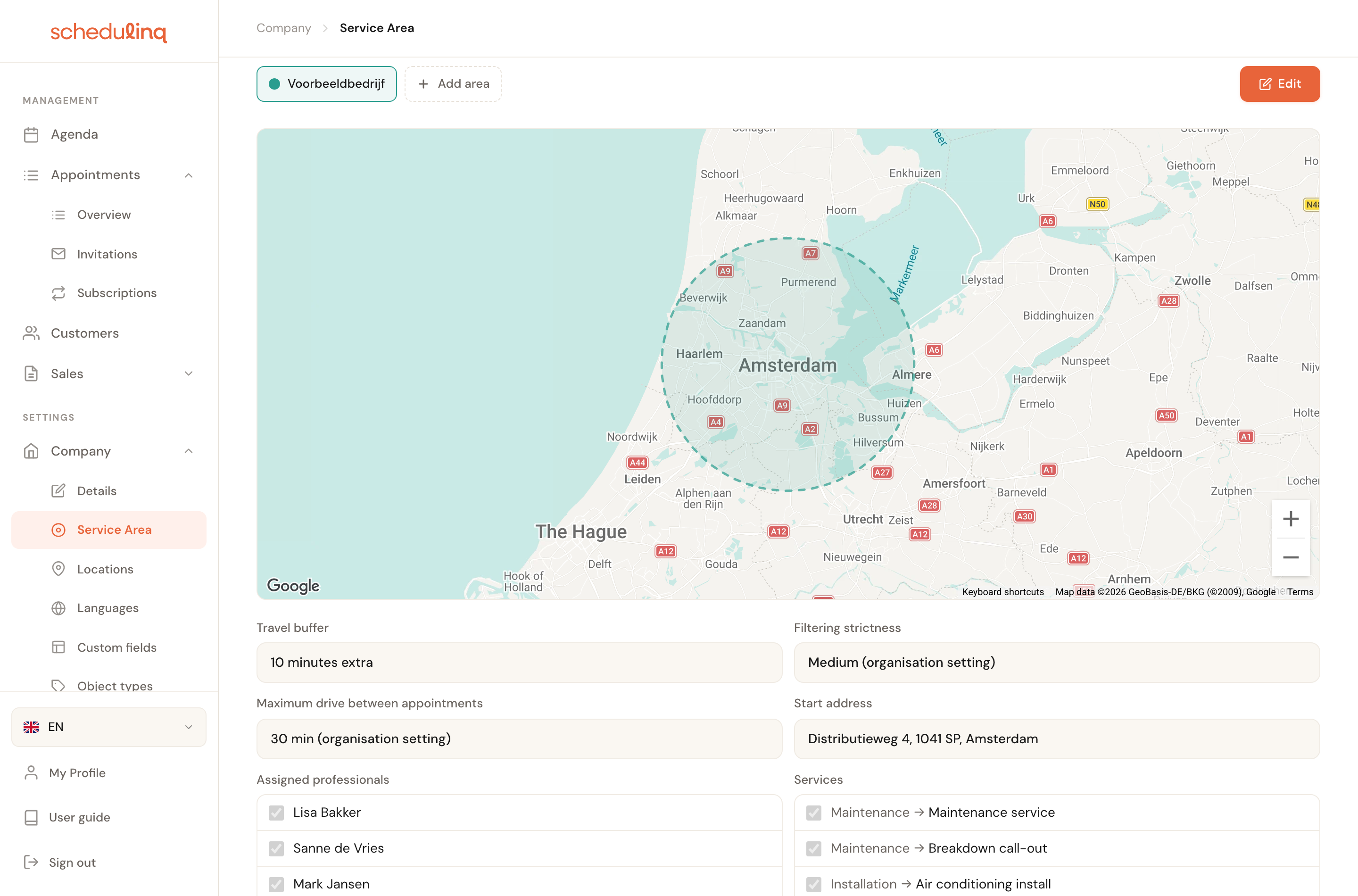
Task: Open the Google logo on the map
Action: click(x=293, y=586)
